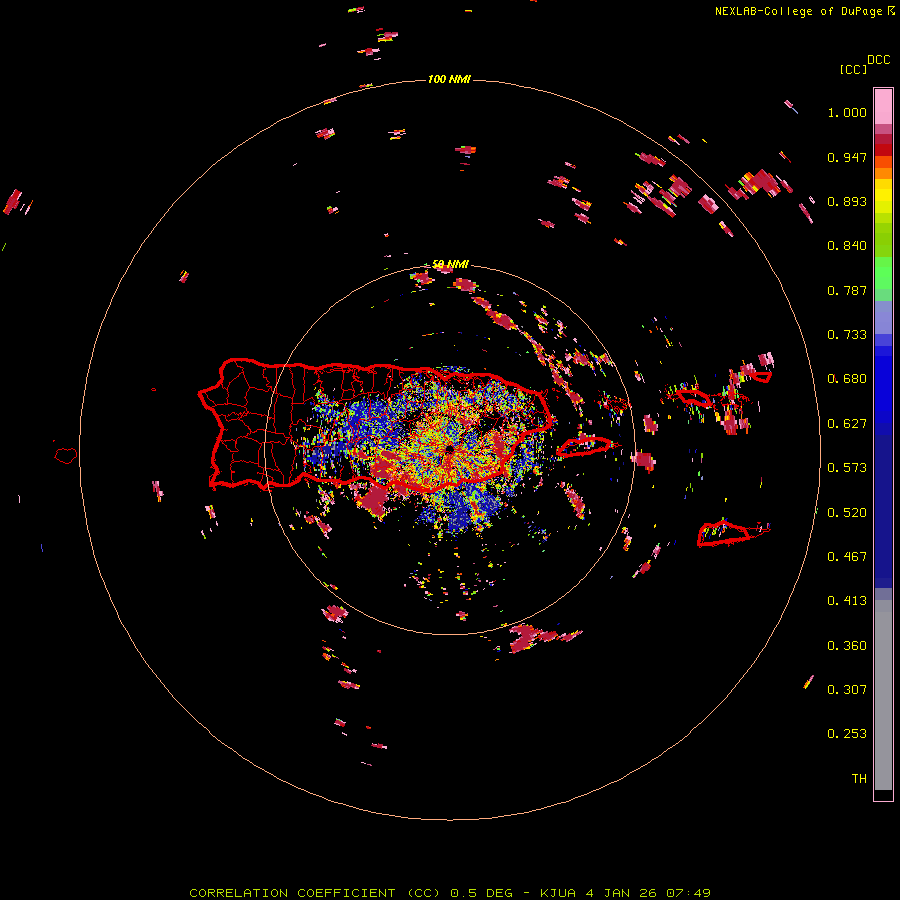Select the 0.253 legend value
This screenshot has height=900, width=900.
847,734
